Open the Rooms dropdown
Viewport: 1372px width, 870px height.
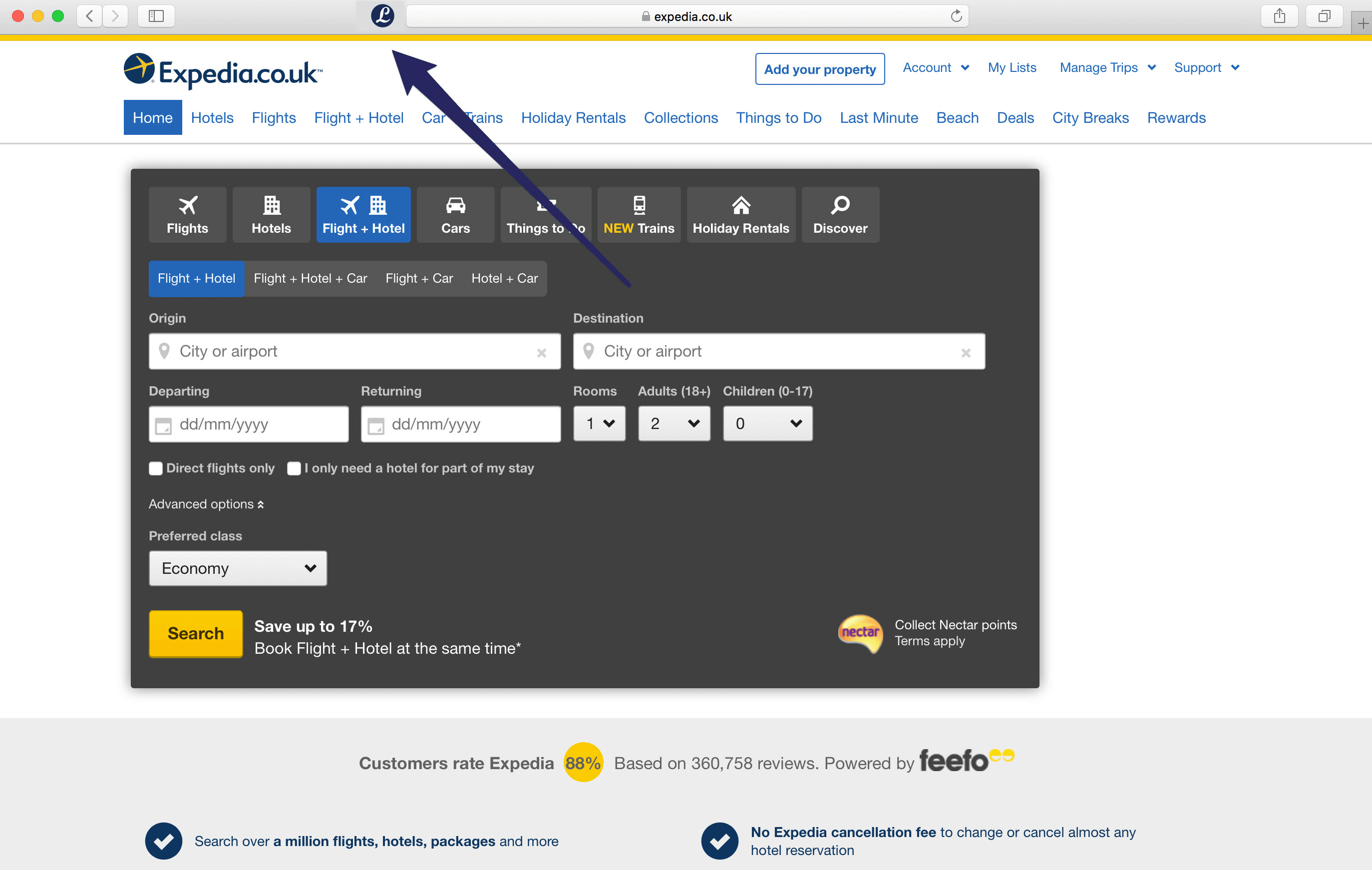(600, 424)
